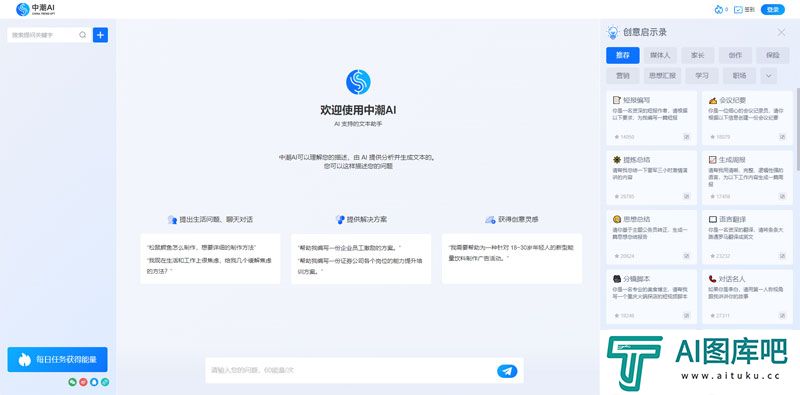The width and height of the screenshot is (800, 395).
Task: Click the 企业员工激励方案 example prompt
Action: pos(349,248)
